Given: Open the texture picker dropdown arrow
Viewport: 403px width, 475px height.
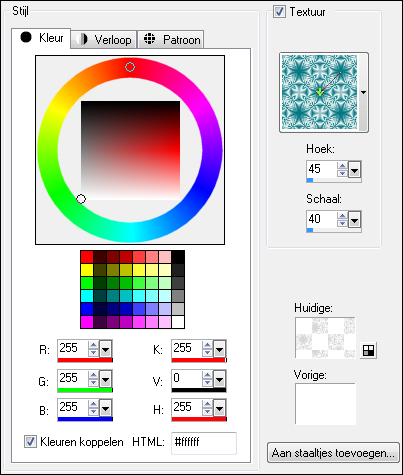Looking at the screenshot, I should pos(363,92).
